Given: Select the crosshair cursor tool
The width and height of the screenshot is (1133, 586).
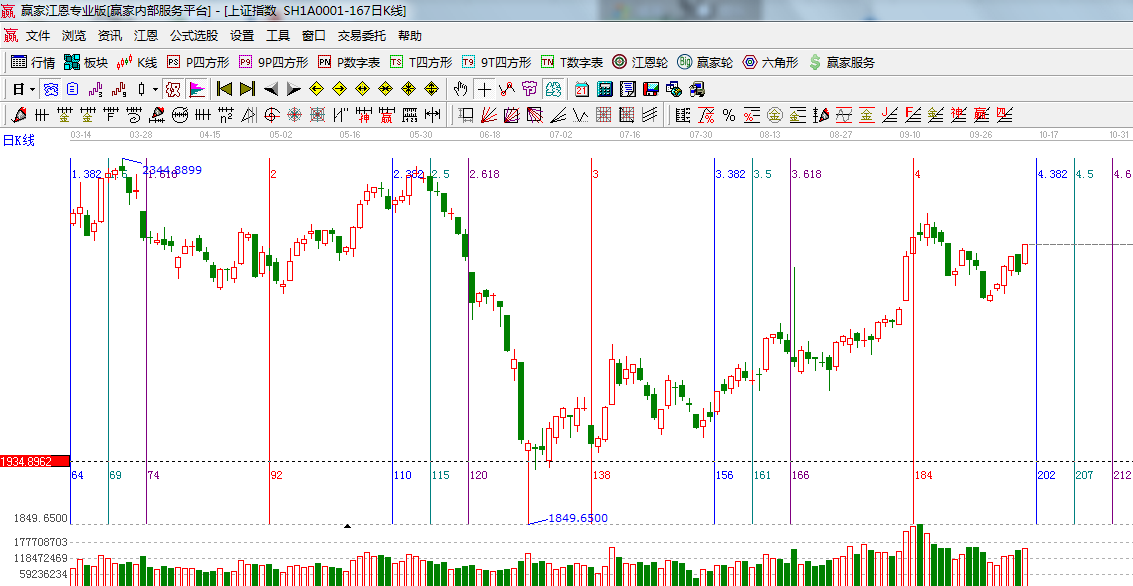Looking at the screenshot, I should coord(484,89).
